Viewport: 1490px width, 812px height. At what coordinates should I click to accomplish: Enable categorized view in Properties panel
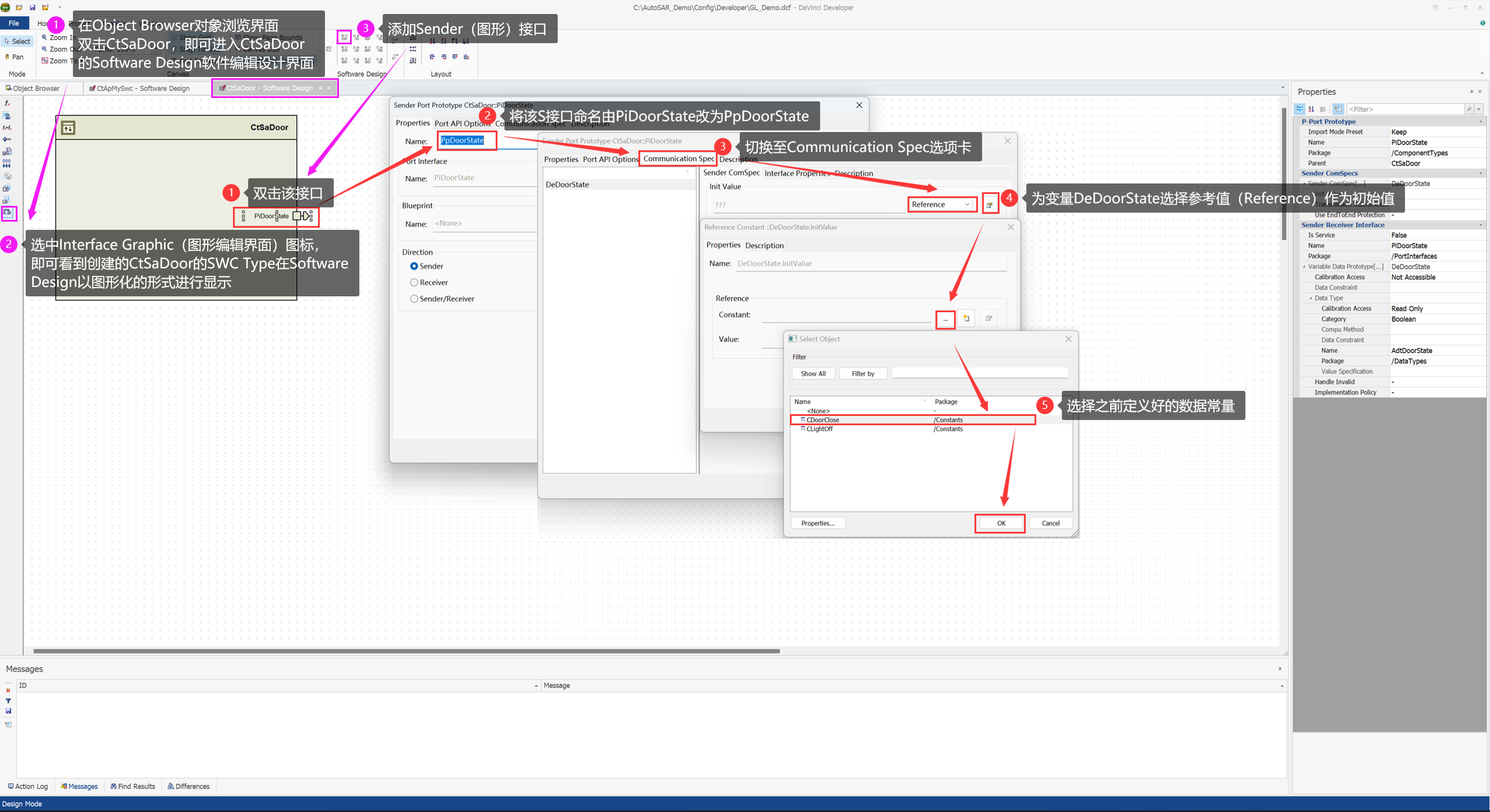pos(1299,109)
